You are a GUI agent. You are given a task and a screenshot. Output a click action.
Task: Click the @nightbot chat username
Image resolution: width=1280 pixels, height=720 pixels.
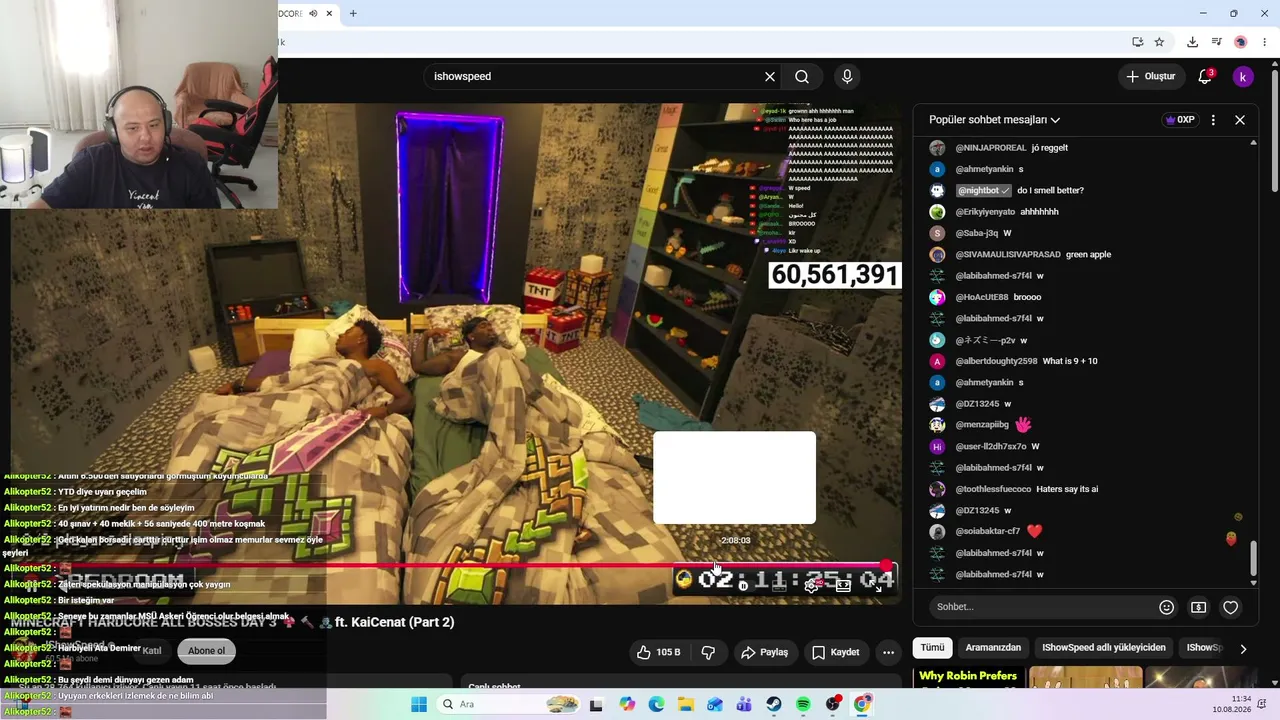[x=984, y=191]
